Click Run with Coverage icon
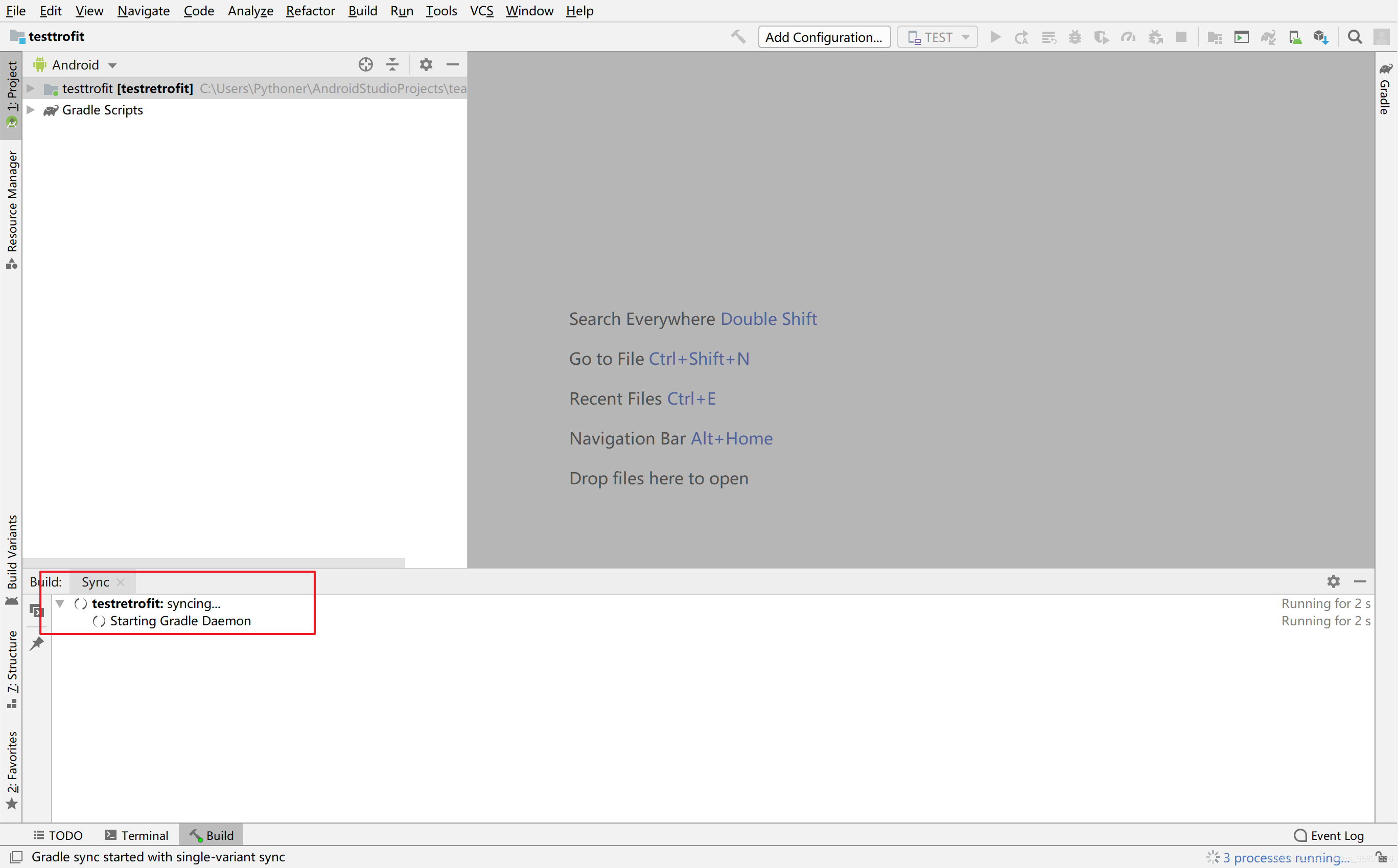This screenshot has width=1398, height=868. tap(1101, 37)
